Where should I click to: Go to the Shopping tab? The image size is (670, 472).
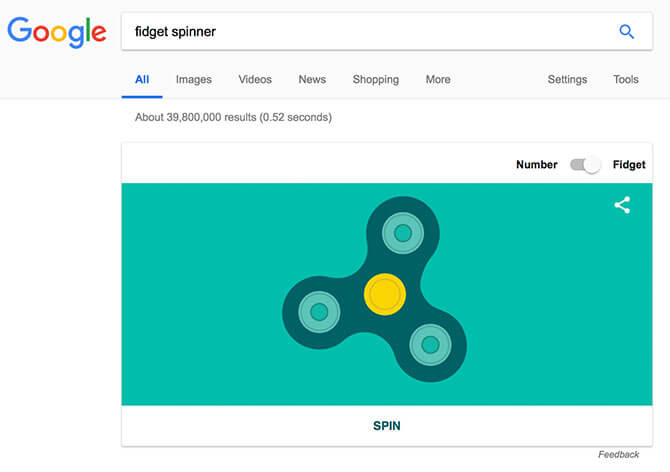pos(376,79)
